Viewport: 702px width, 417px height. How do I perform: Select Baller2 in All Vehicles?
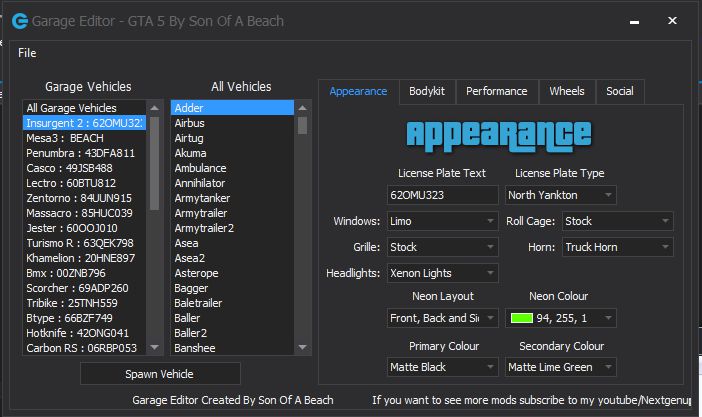pyautogui.click(x=232, y=333)
